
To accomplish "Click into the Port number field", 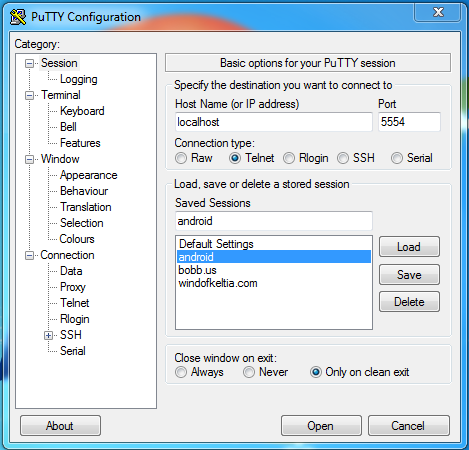I will (409, 122).
